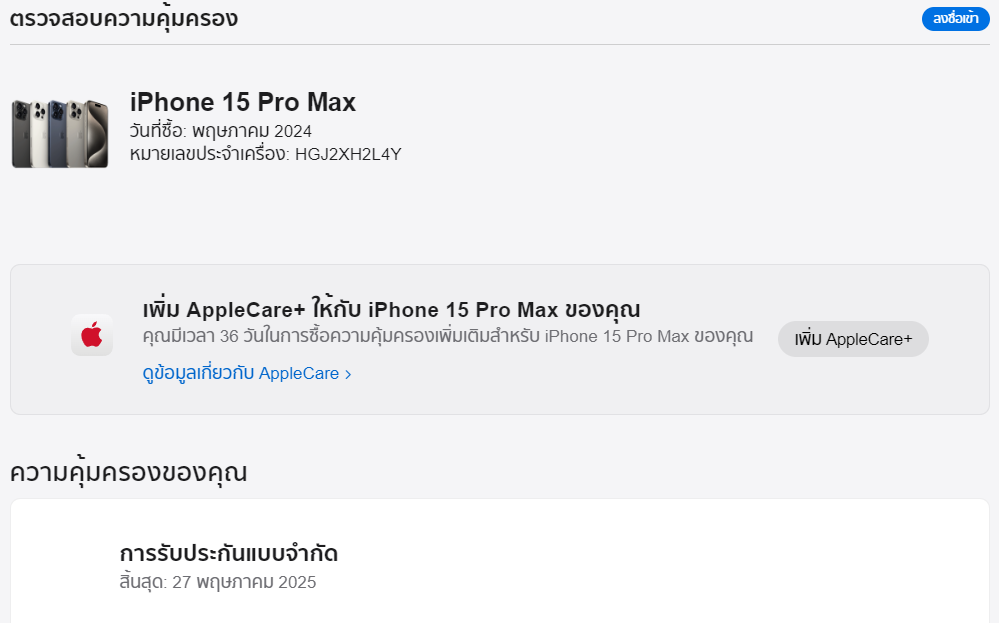Click the rightmost natural titanium iPhone in the image
This screenshot has width=999, height=623.
(x=97, y=134)
